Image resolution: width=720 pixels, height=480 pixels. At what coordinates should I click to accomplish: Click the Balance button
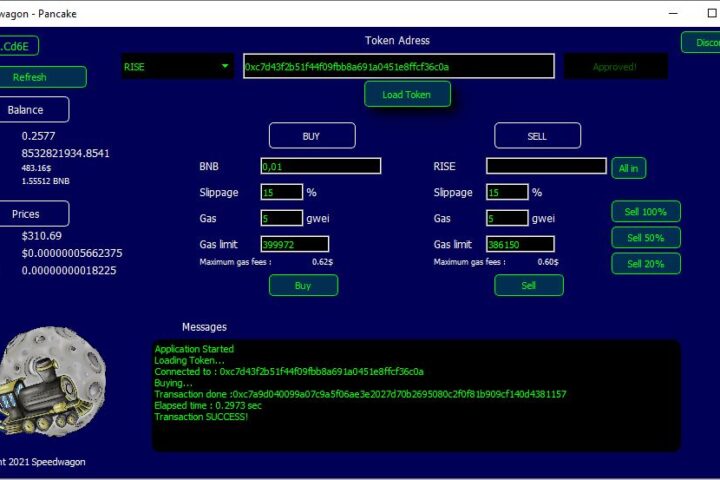(34, 110)
